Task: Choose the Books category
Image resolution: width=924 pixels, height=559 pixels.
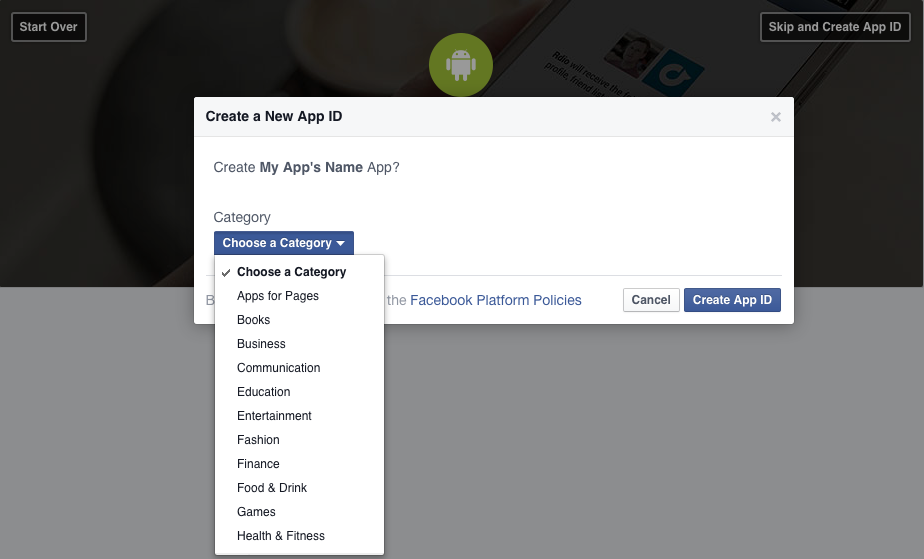Action: pos(254,320)
